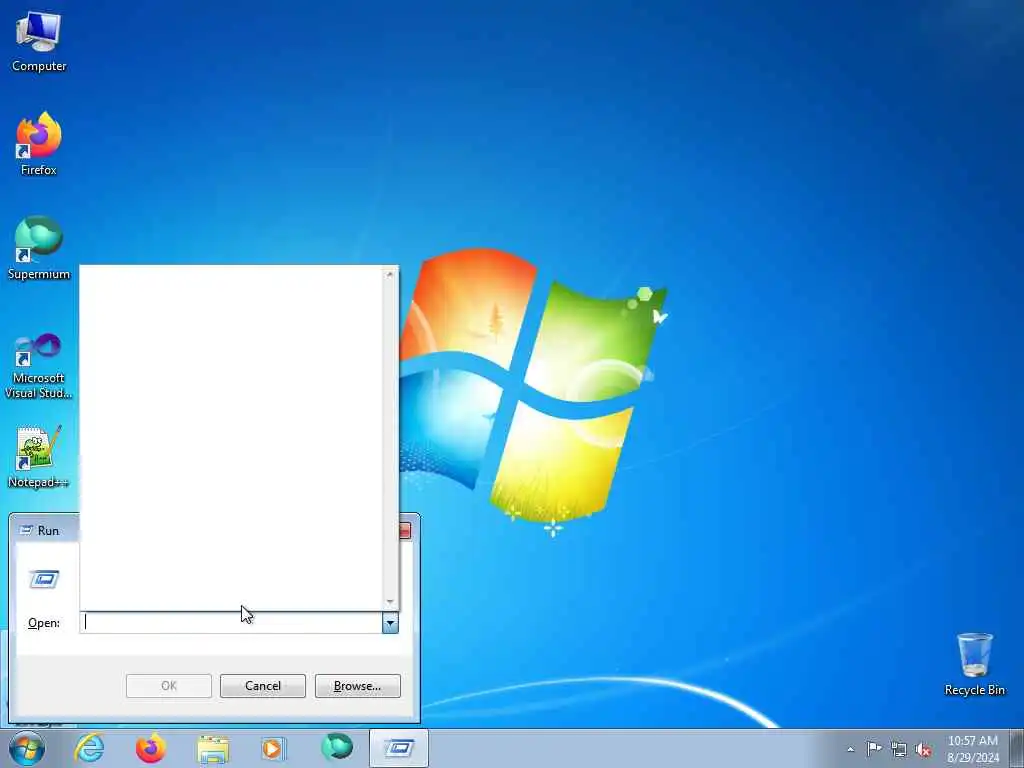1024x768 pixels.
Task: Click the scroll up arrow in dropdown list
Action: [x=390, y=274]
